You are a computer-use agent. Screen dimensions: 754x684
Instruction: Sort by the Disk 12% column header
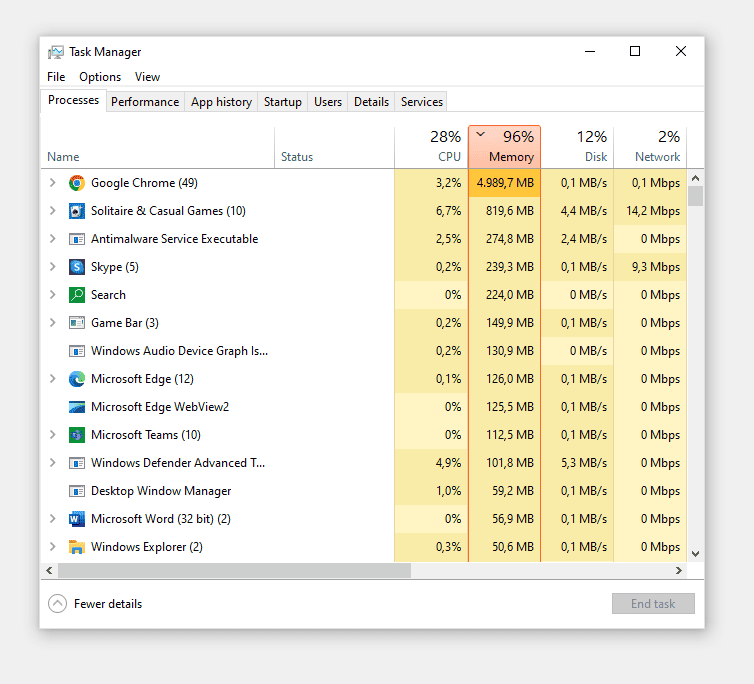click(578, 148)
